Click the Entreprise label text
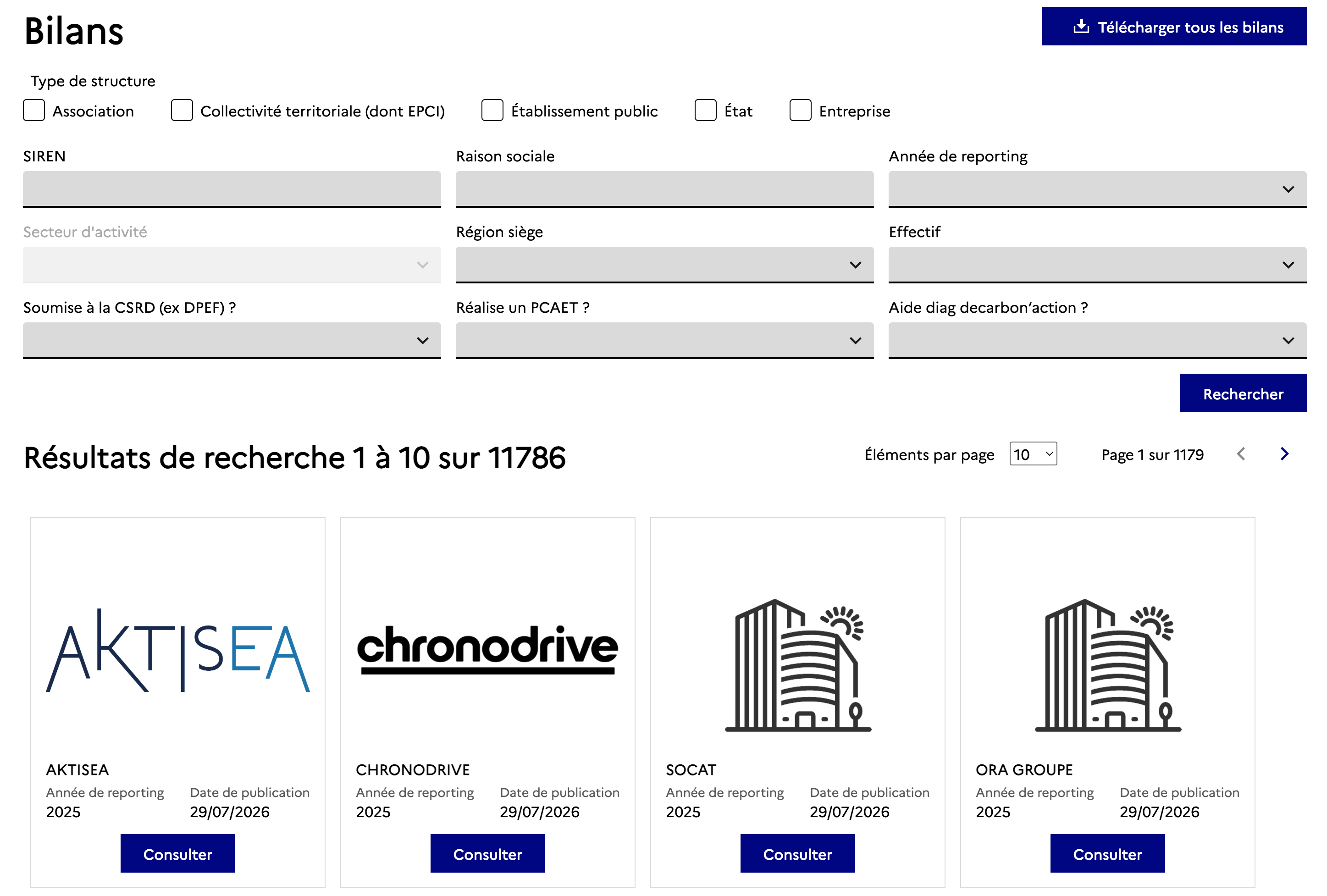The image size is (1327, 896). tap(854, 111)
